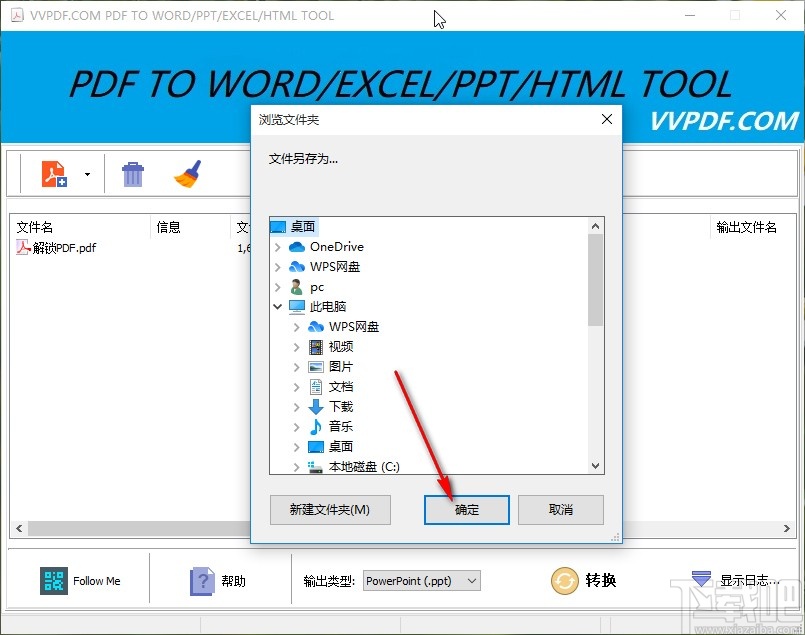This screenshot has height=635, width=805.
Task: Collapse the 此电脑 tree node
Action: tap(277, 306)
